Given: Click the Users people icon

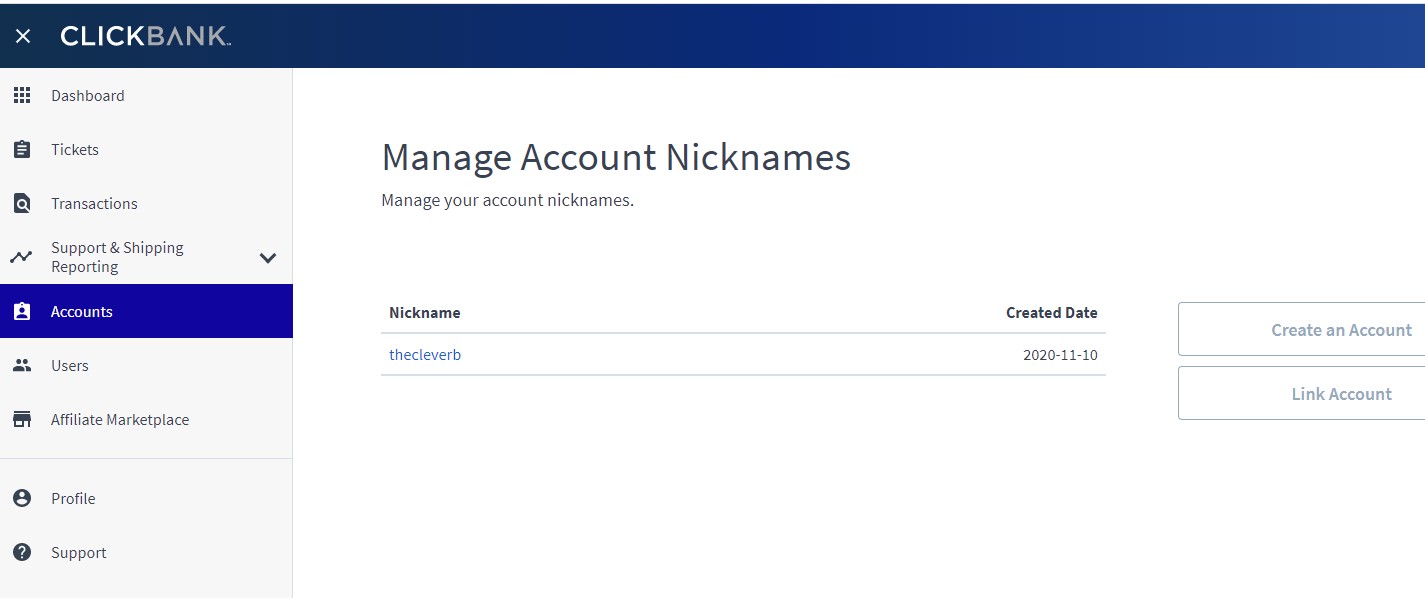Looking at the screenshot, I should 22,365.
